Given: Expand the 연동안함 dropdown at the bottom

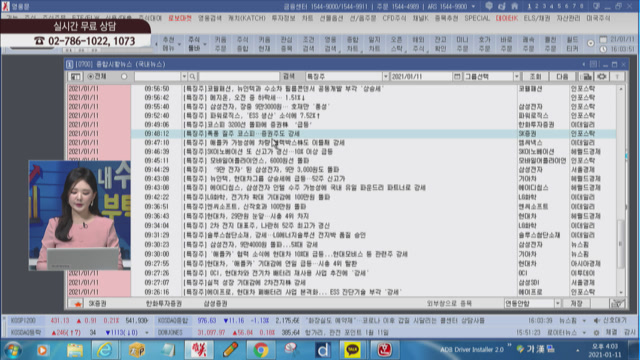Looking at the screenshot, I should pos(557,303).
